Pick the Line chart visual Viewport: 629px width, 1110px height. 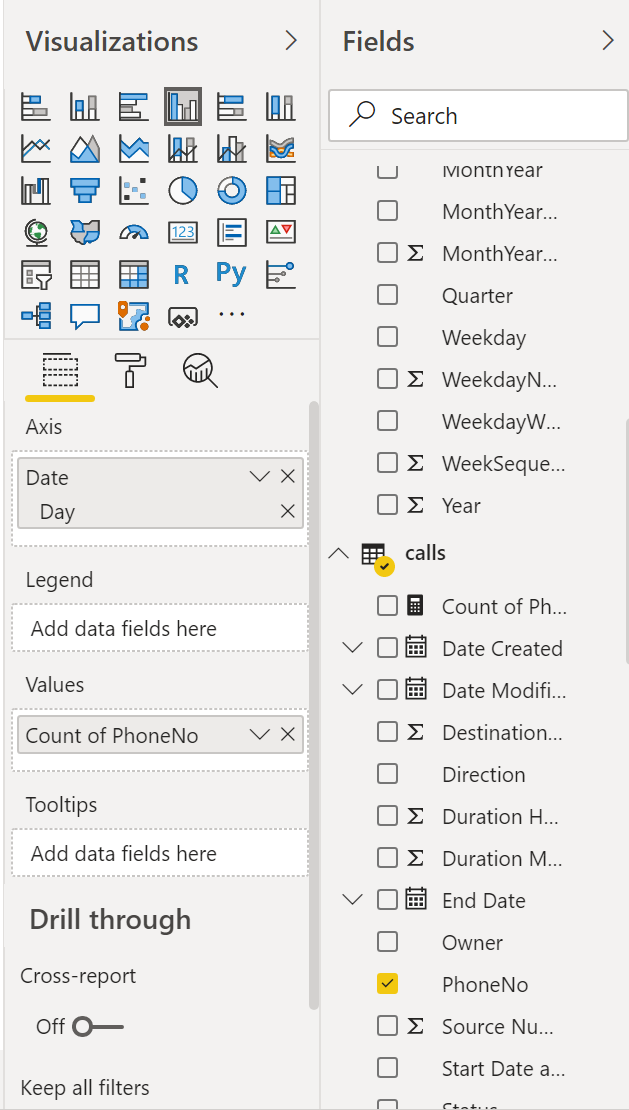point(35,149)
